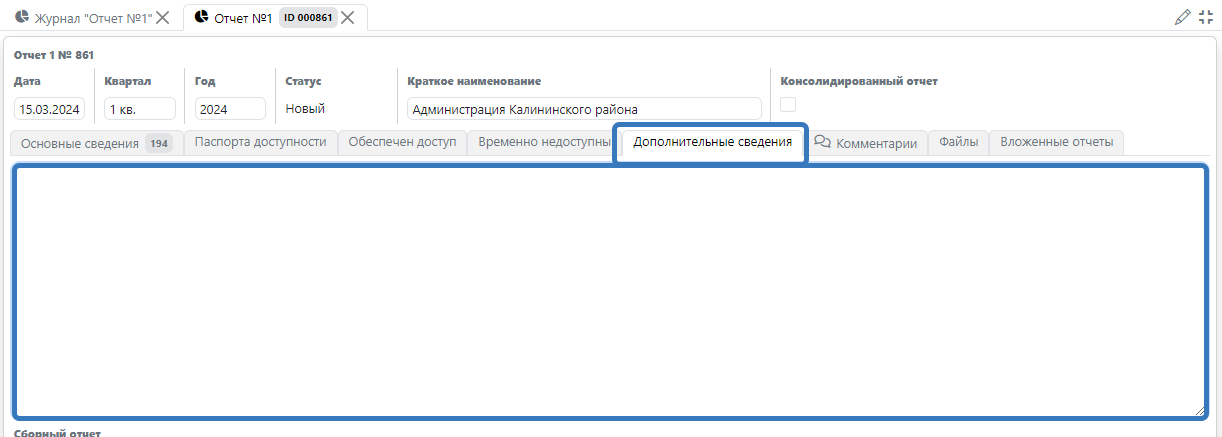
Task: Click the collapse fullscreen arrows icon
Action: 1205,17
